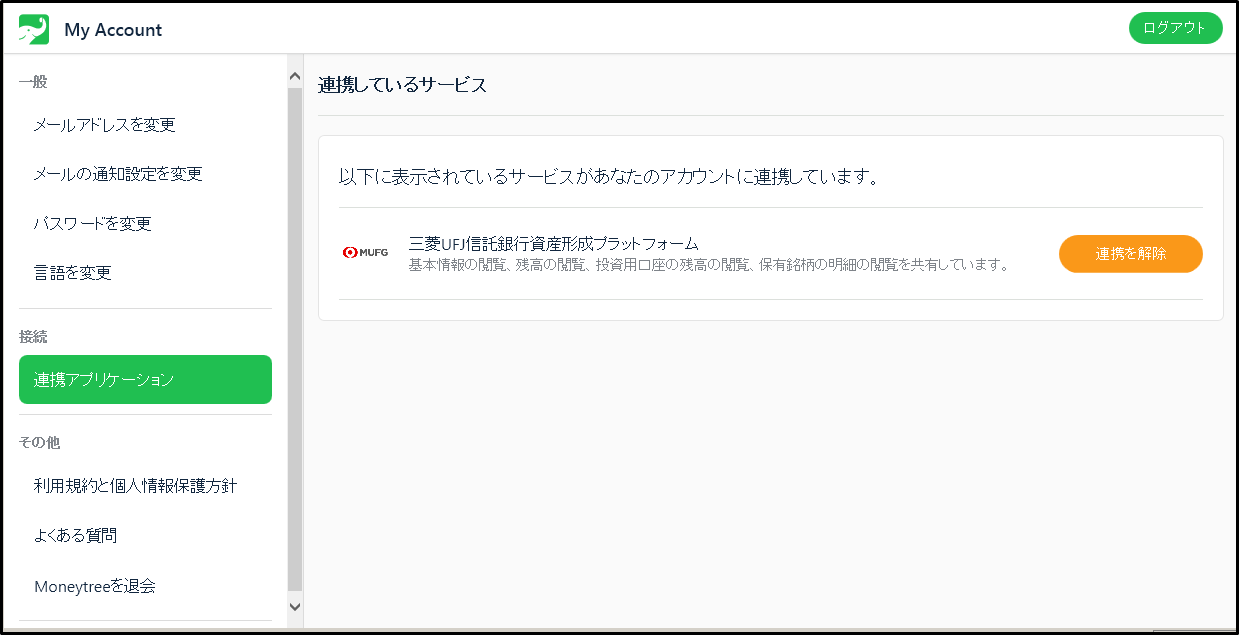
Task: Click the 基本情報の閲覧 shared permissions description
Action: point(709,265)
